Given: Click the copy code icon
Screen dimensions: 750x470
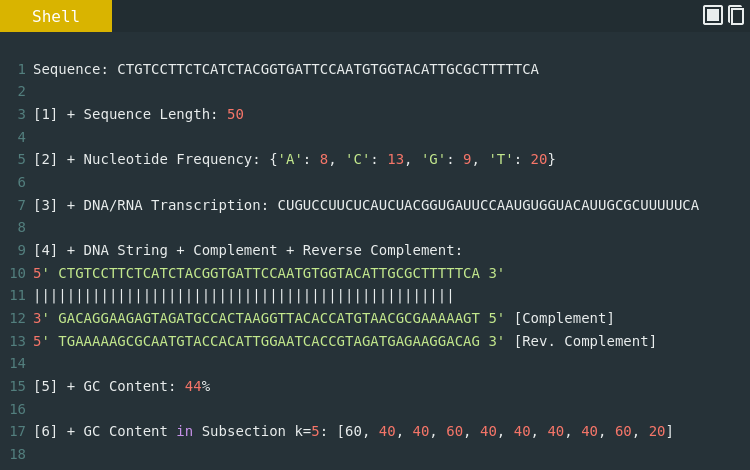Looking at the screenshot, I should [736, 15].
